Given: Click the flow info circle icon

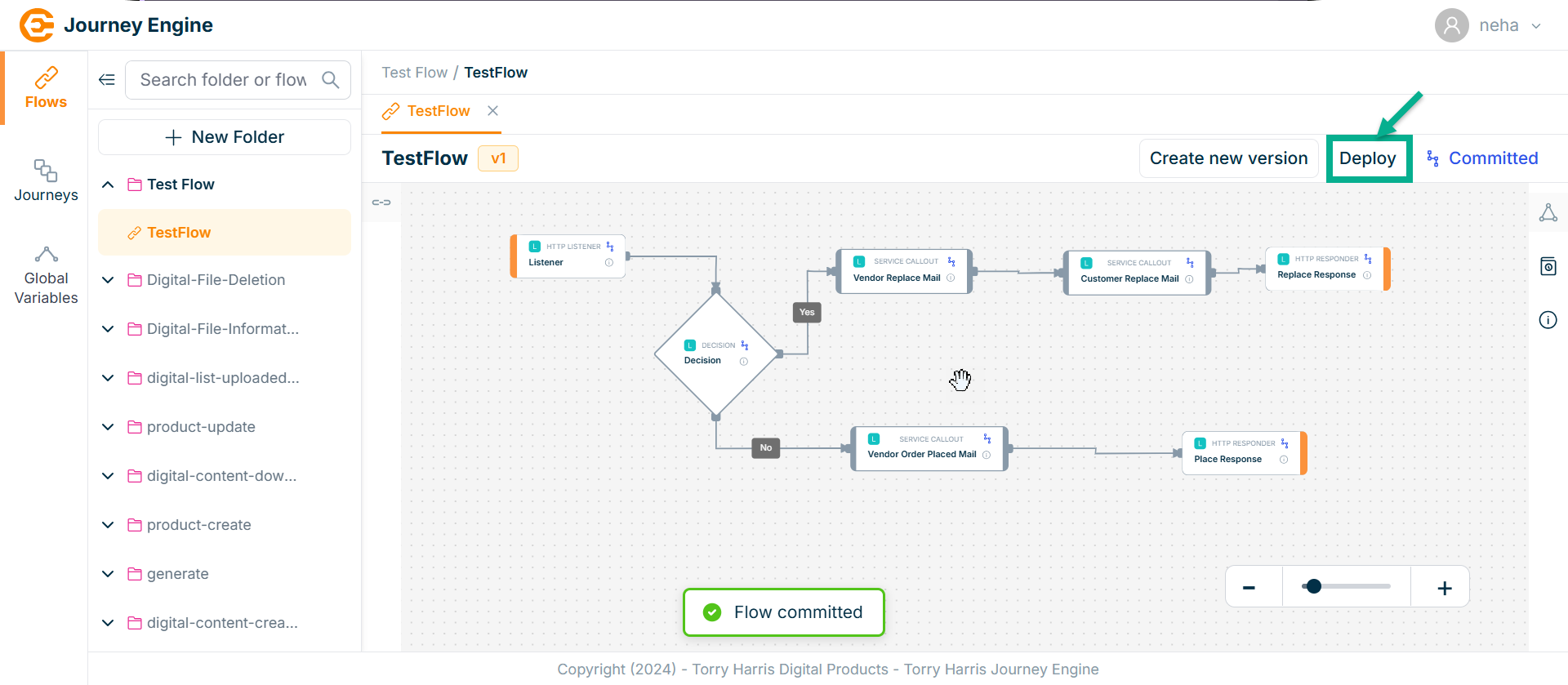Looking at the screenshot, I should [1548, 320].
